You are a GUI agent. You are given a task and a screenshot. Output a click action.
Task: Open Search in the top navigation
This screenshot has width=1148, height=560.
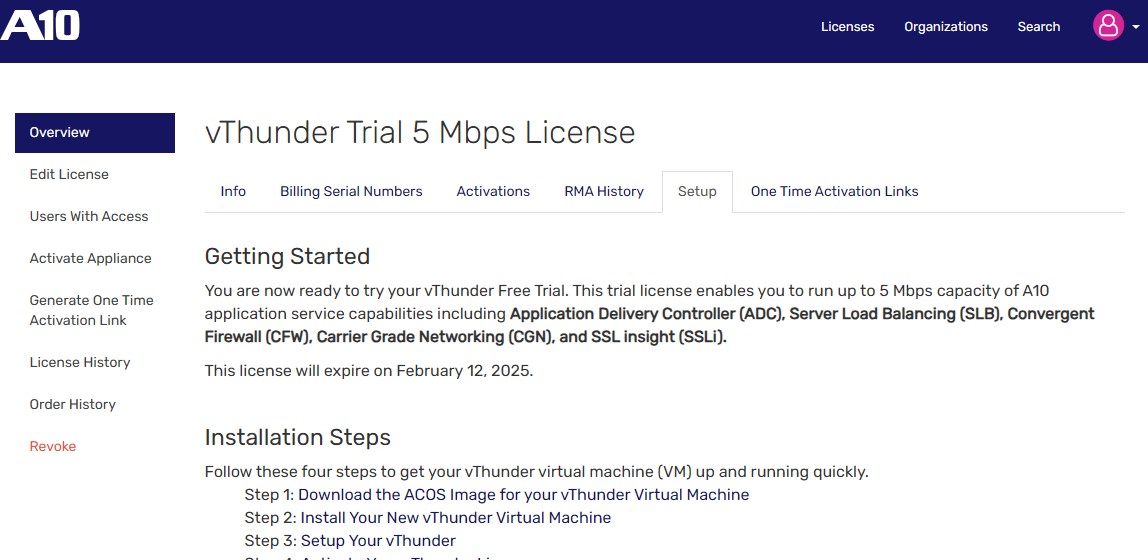pyautogui.click(x=1038, y=27)
